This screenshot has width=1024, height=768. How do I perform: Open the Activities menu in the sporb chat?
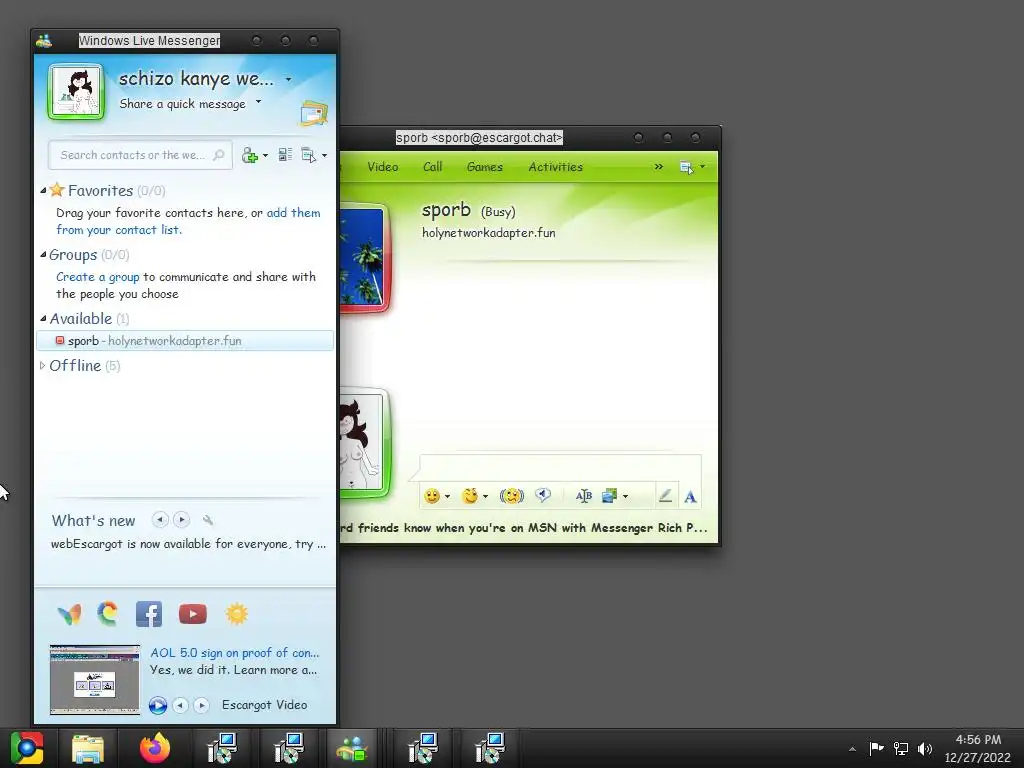555,167
